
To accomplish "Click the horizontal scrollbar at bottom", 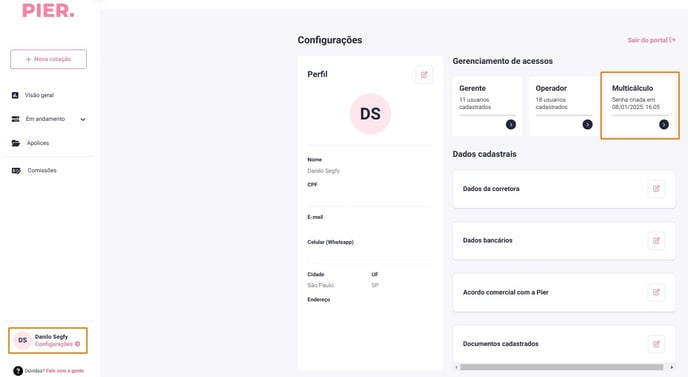I will point(562,367).
